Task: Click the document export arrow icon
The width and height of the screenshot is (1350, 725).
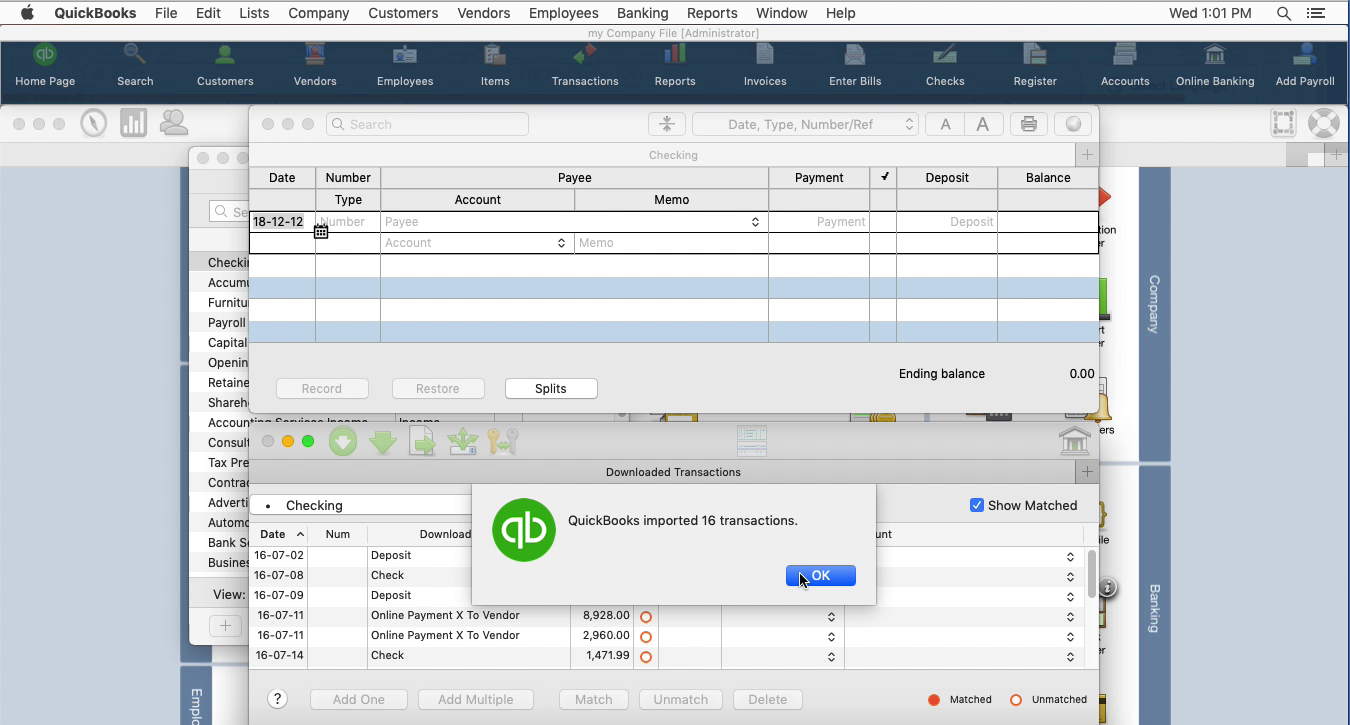Action: (x=423, y=441)
